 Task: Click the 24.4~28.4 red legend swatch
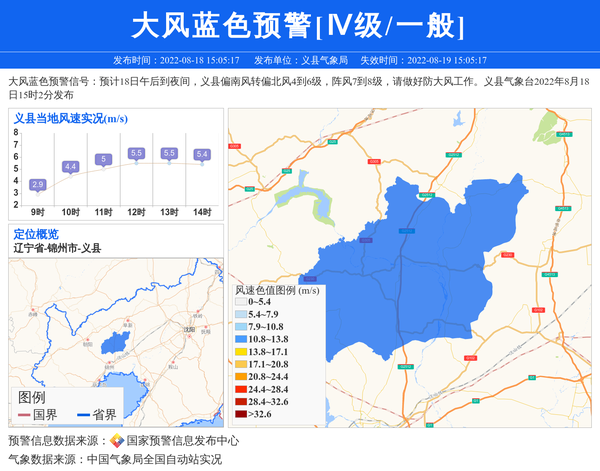tap(241, 389)
